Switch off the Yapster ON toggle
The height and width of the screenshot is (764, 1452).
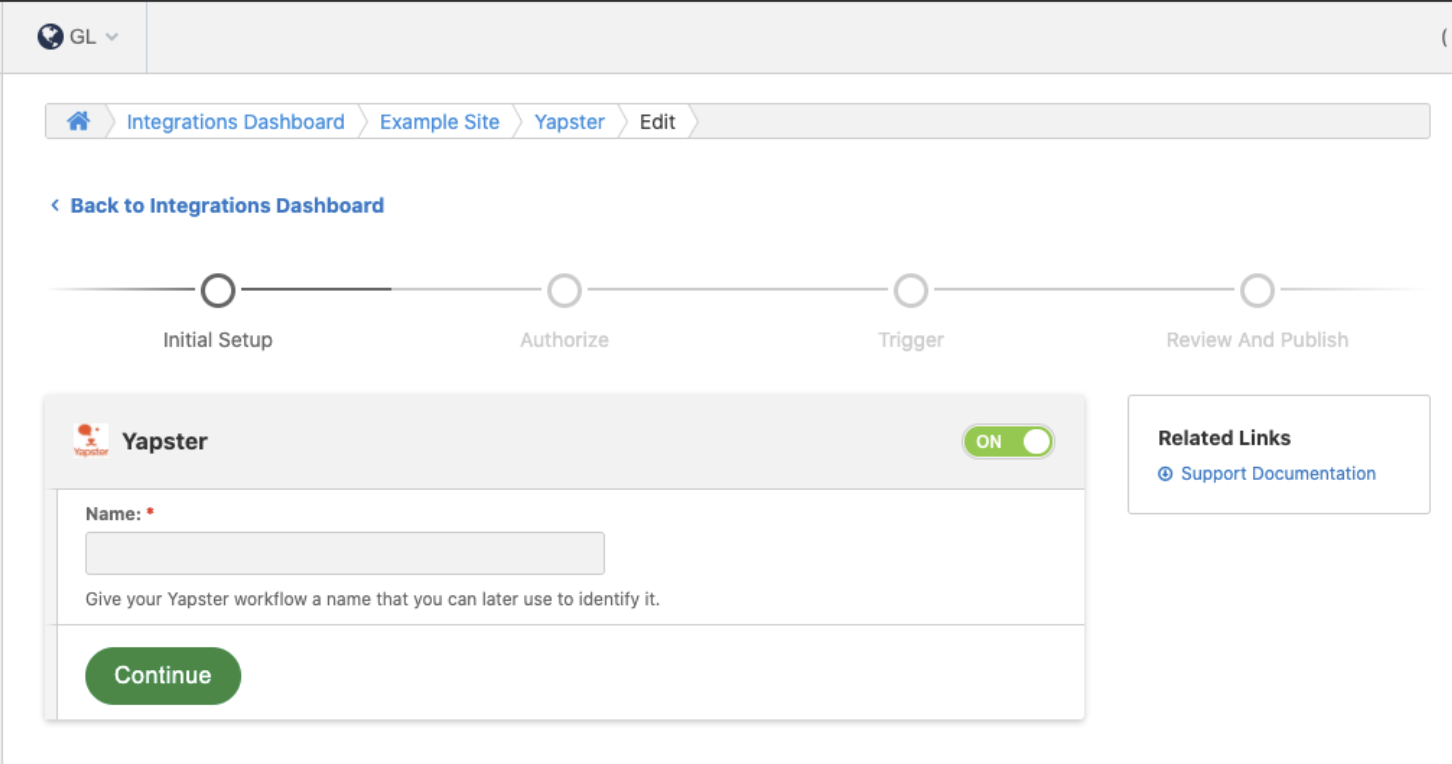(1008, 441)
